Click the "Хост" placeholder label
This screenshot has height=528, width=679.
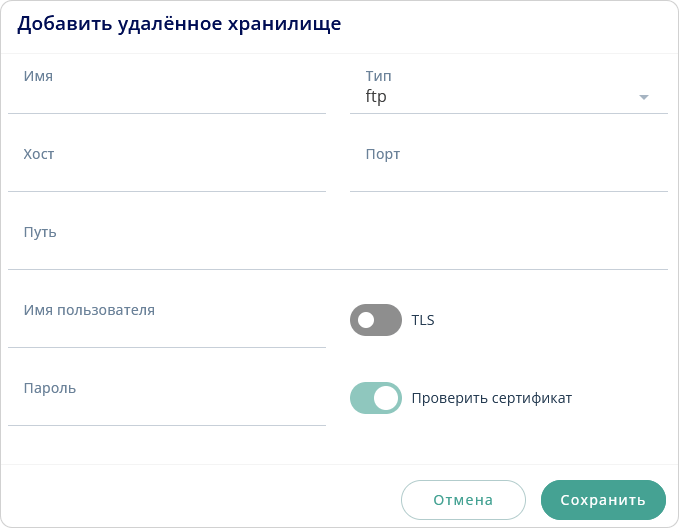[x=39, y=154]
